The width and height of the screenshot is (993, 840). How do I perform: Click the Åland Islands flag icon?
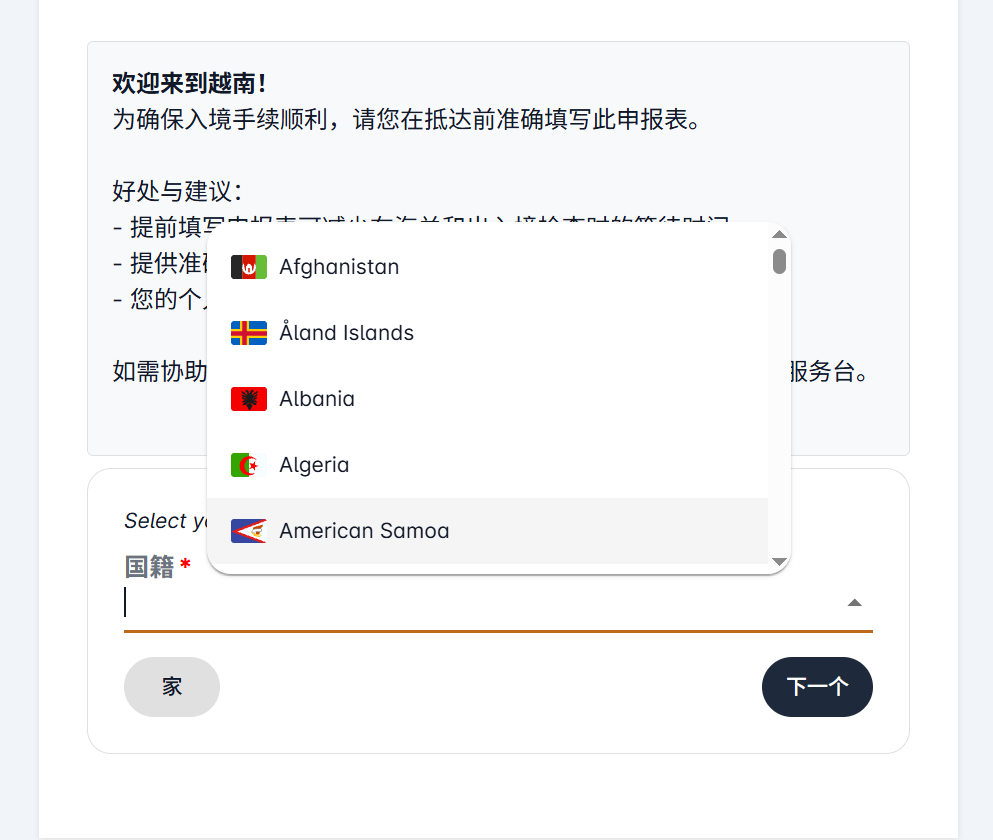pyautogui.click(x=248, y=333)
